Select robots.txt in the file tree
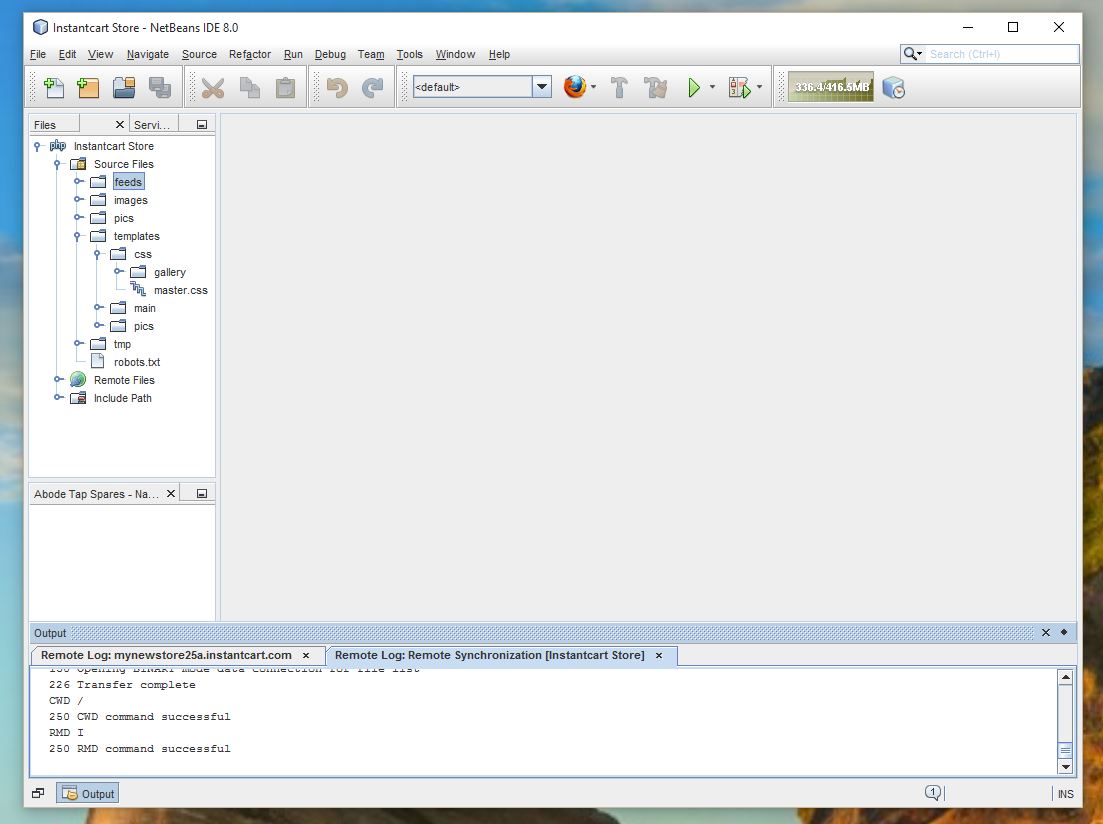This screenshot has width=1103, height=824. click(x=136, y=362)
